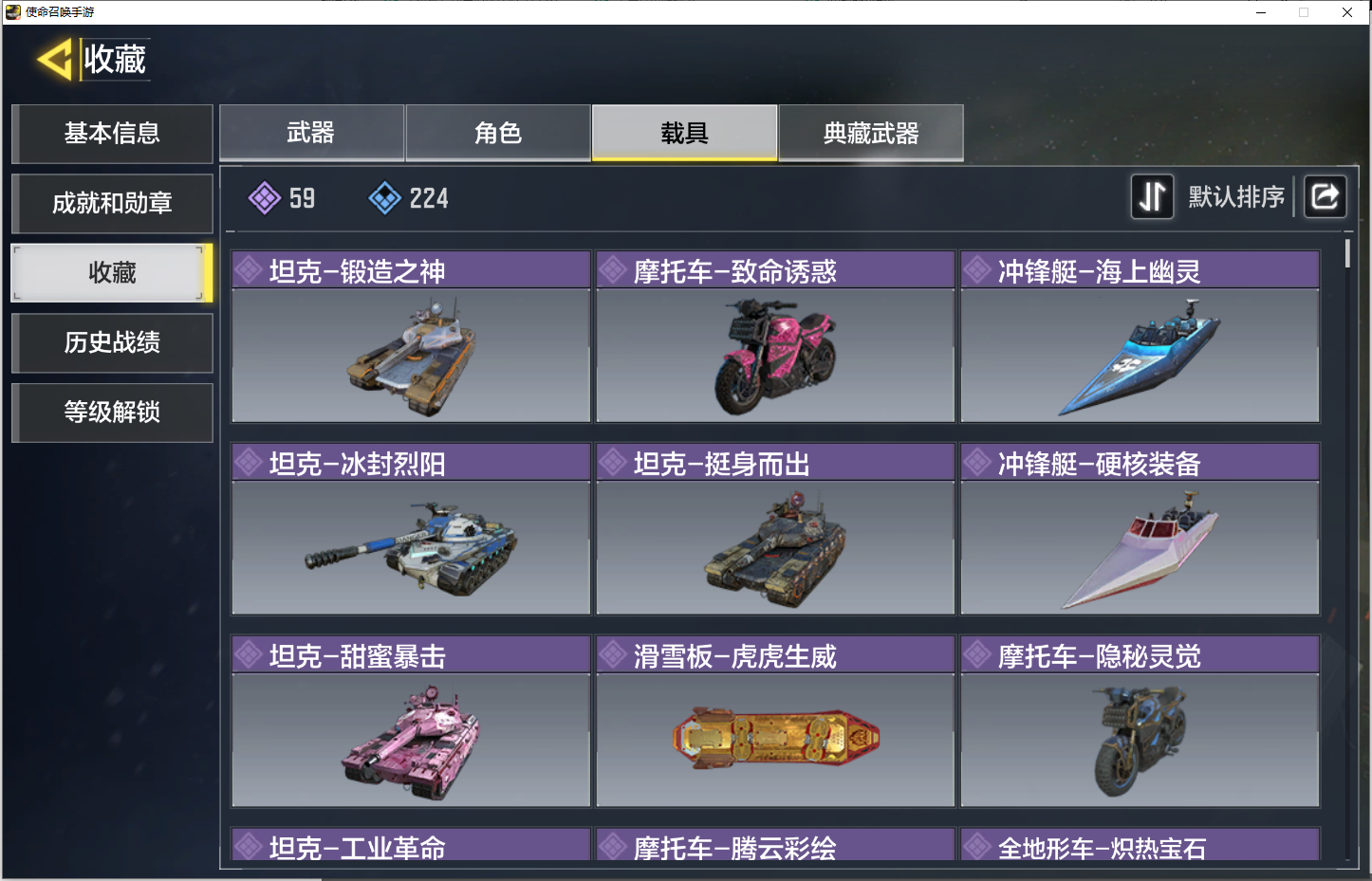This screenshot has height=881, width=1372.
Task: Select the 滑雪板-虎虎生威 snowboard thumbnail
Action: click(x=775, y=740)
